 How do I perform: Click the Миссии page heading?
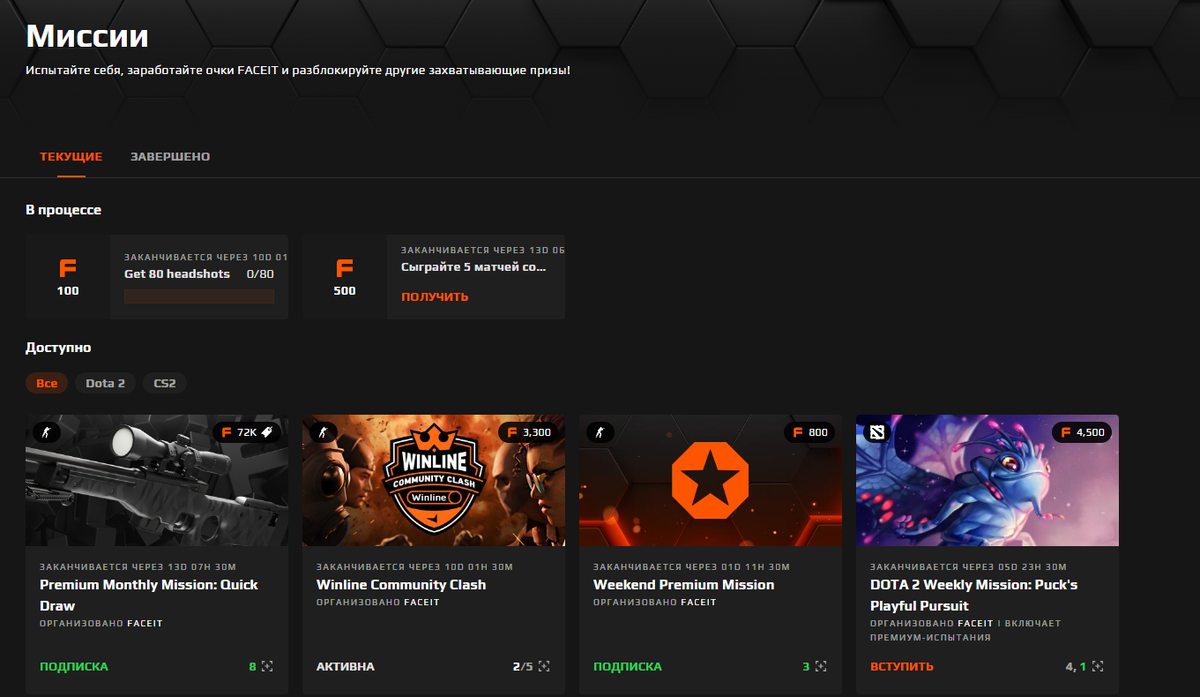click(87, 36)
